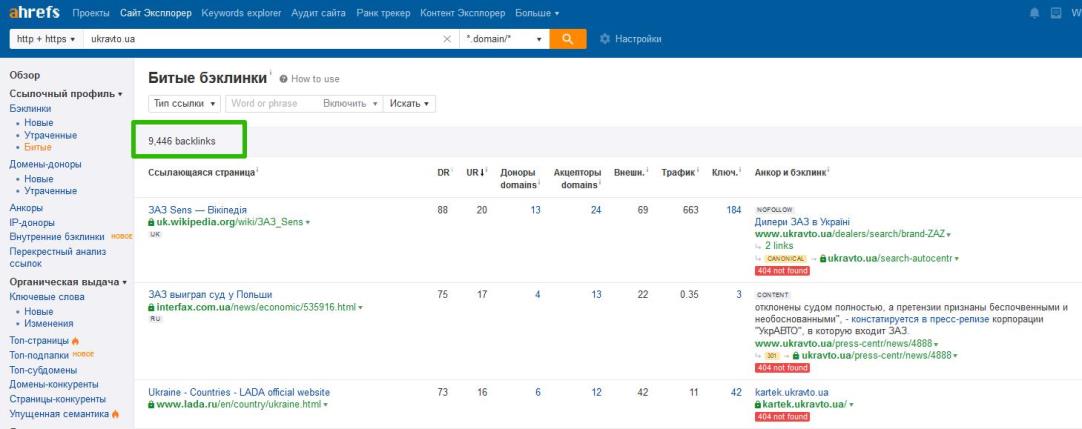Expand dropdown arrow after uk.wikipedia.org/wiki/ЗАЗ_Sens URL
The width and height of the screenshot is (1082, 429).
pos(308,223)
